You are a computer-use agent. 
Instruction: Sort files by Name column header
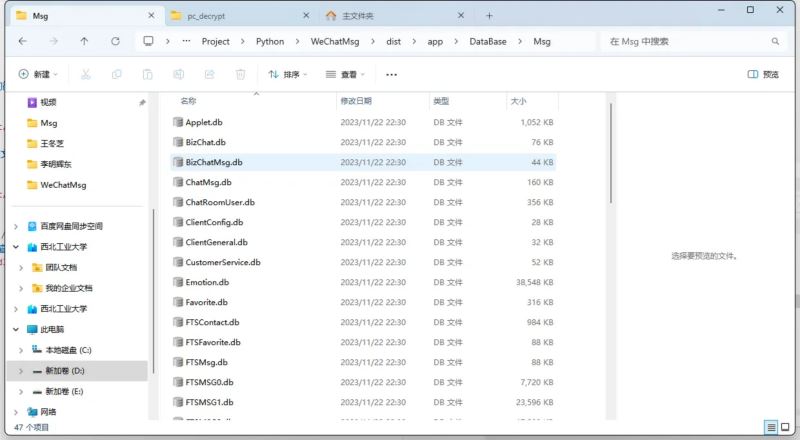[188, 101]
